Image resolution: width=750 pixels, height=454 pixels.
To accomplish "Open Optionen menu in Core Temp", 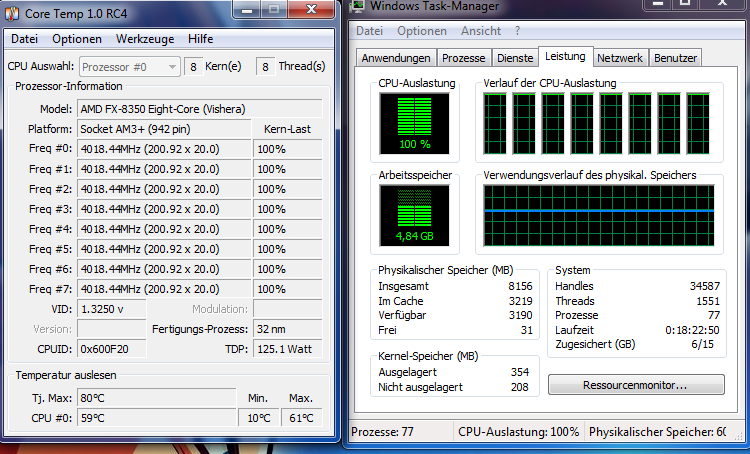I will pyautogui.click(x=77, y=39).
